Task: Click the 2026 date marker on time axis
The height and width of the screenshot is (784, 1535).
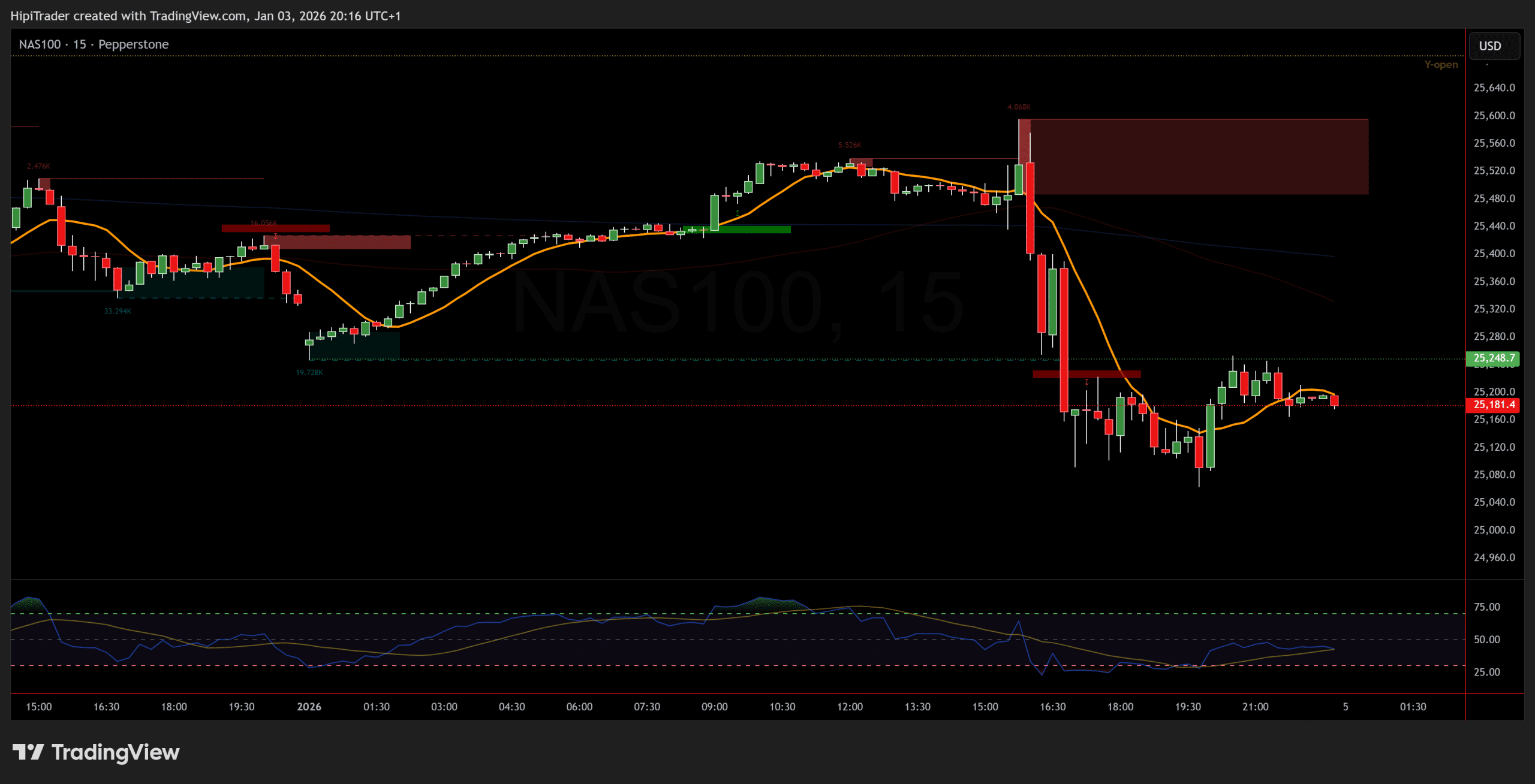Action: pyautogui.click(x=309, y=707)
